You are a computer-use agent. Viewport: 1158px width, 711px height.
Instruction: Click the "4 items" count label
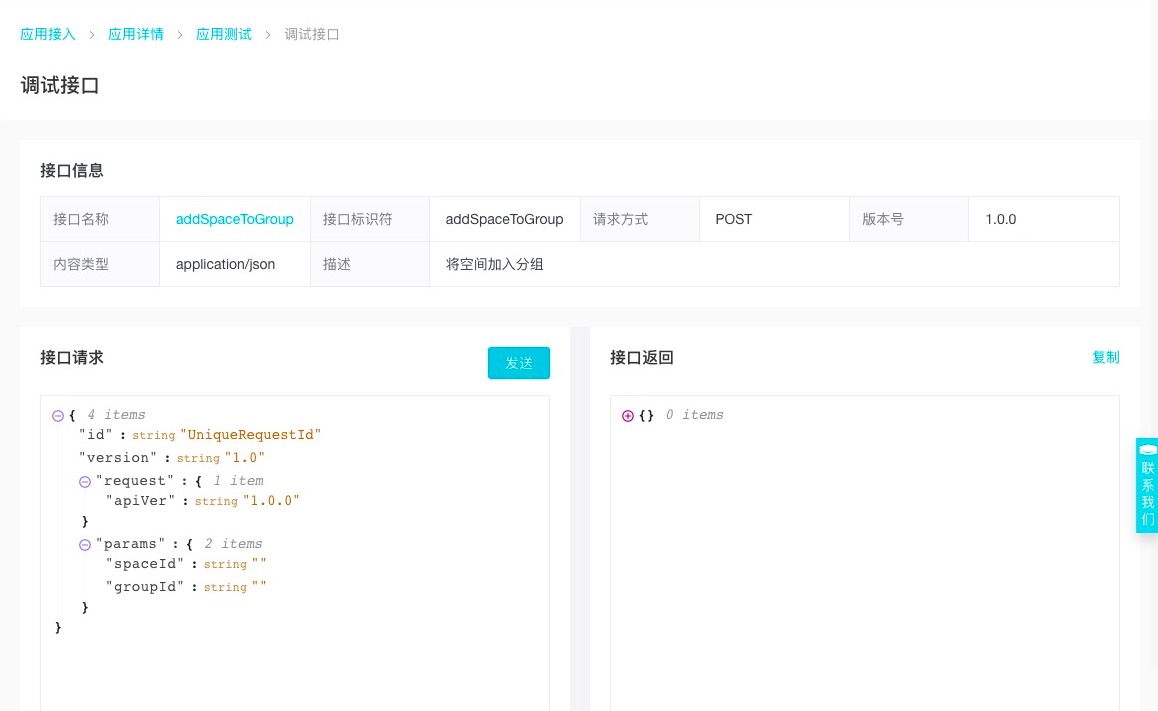116,415
